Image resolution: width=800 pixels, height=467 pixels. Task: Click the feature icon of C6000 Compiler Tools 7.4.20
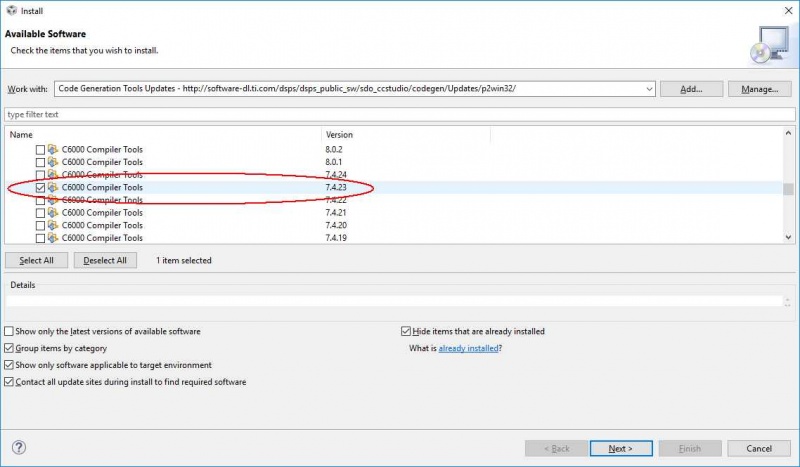point(53,225)
